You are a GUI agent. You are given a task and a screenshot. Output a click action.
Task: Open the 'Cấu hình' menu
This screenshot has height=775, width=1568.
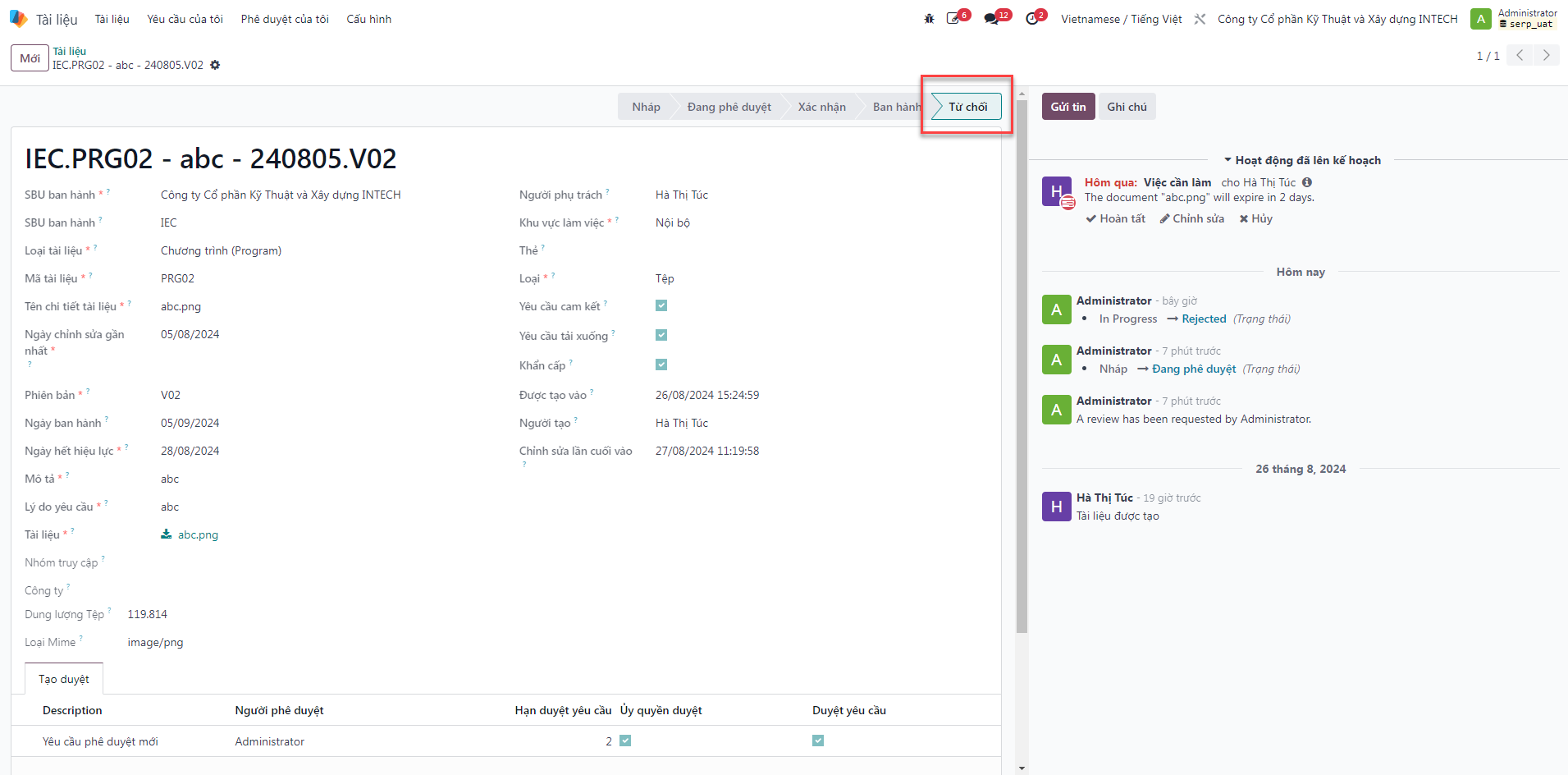(x=369, y=19)
